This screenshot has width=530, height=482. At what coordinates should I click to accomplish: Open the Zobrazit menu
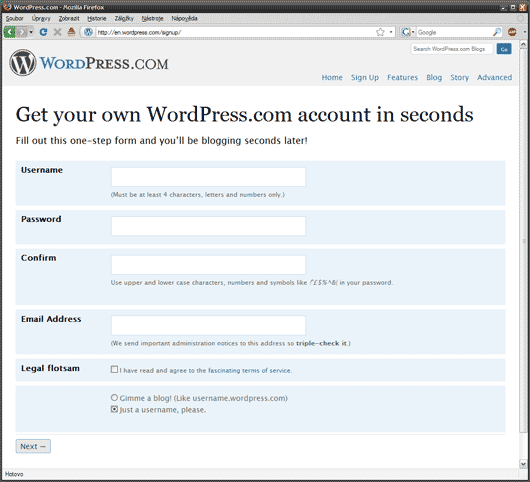[69, 19]
